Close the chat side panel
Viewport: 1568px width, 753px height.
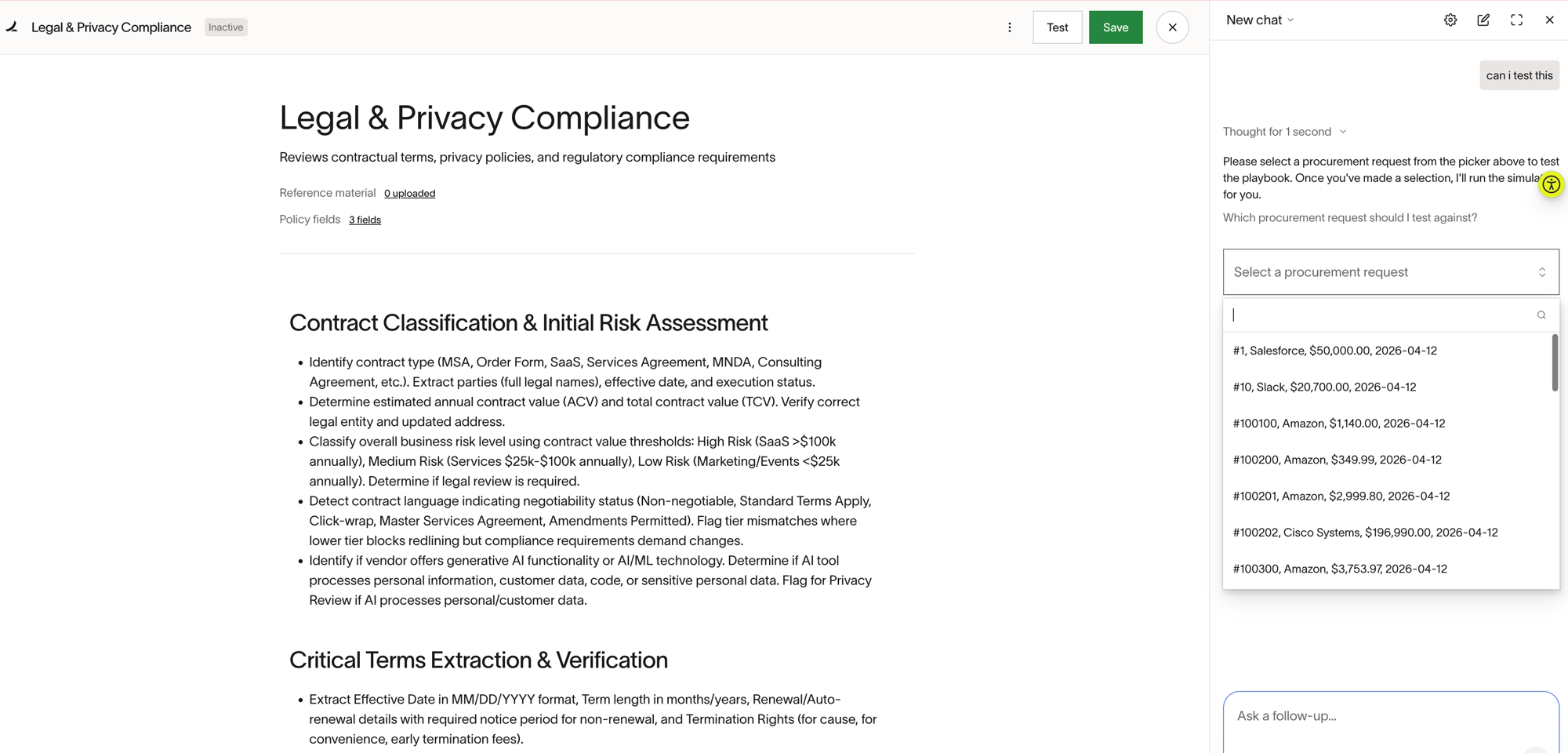tap(1549, 20)
